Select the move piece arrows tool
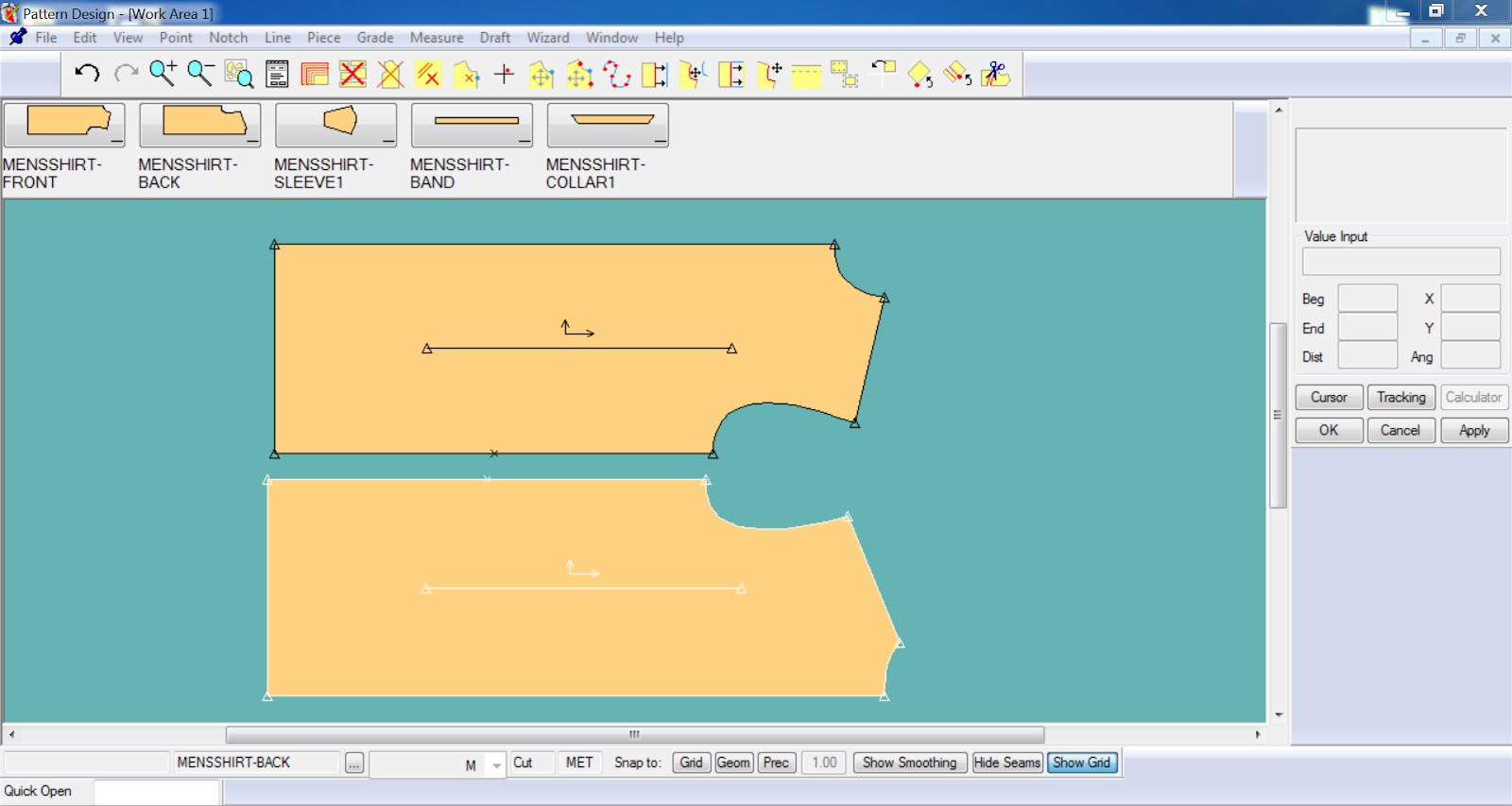1512x806 pixels. (x=541, y=74)
